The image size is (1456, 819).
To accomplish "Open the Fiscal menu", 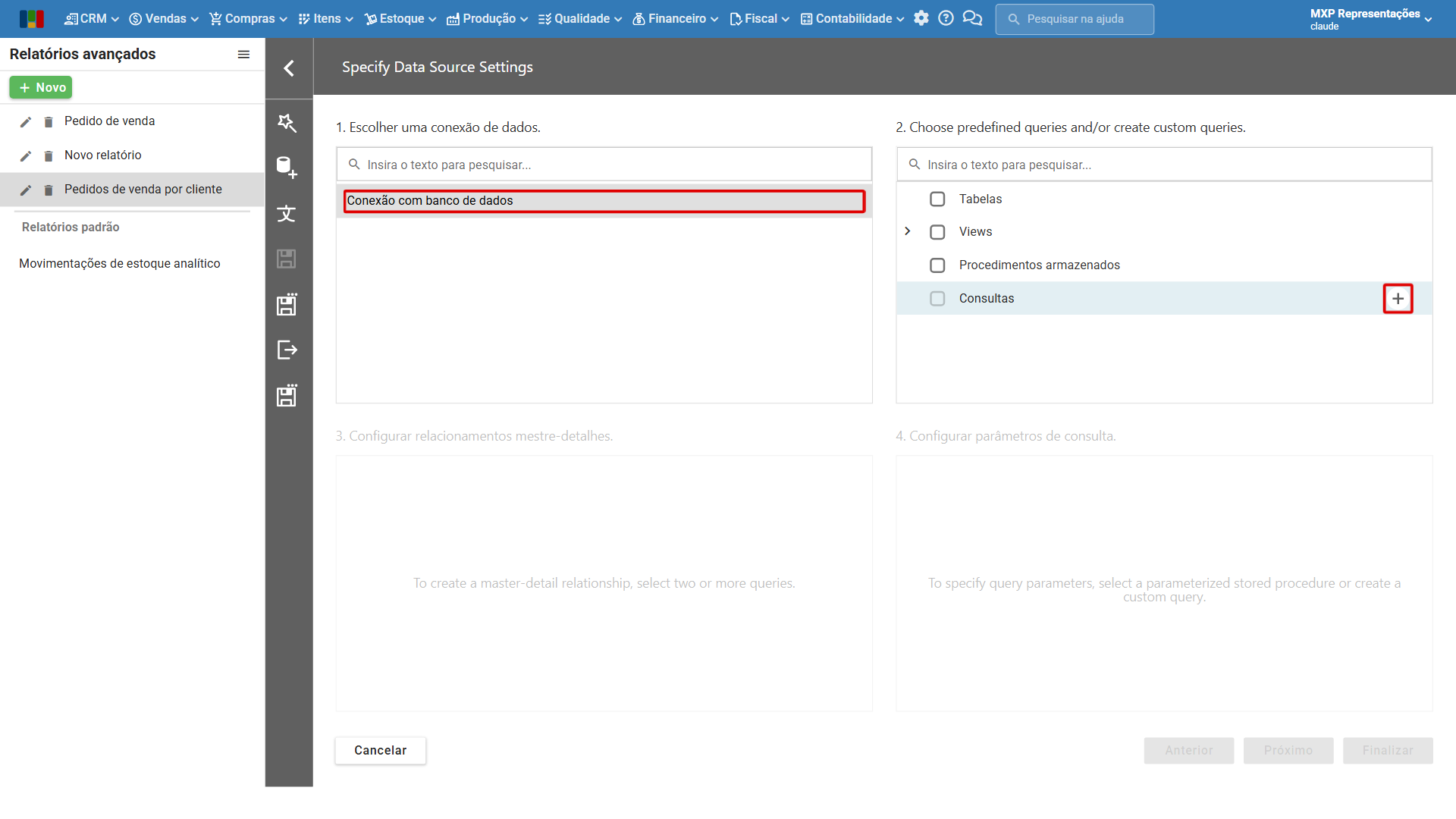I will click(759, 19).
